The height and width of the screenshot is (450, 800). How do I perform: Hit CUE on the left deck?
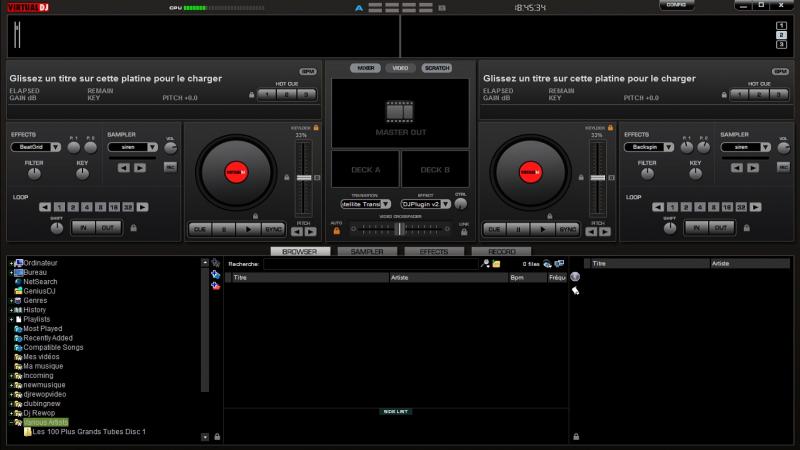(200, 230)
